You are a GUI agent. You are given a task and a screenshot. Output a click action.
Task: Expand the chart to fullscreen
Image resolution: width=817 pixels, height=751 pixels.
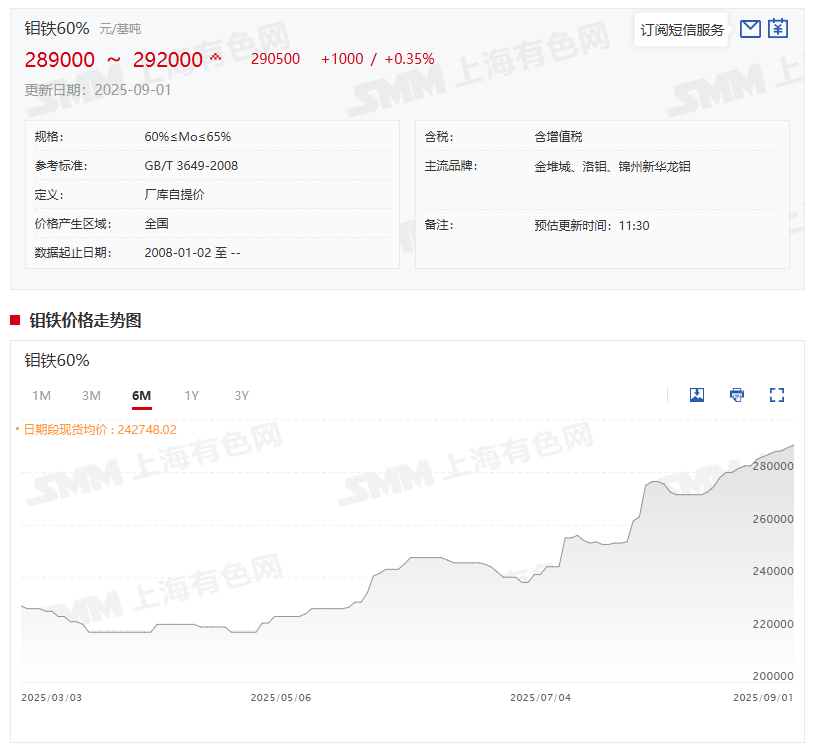pos(777,395)
